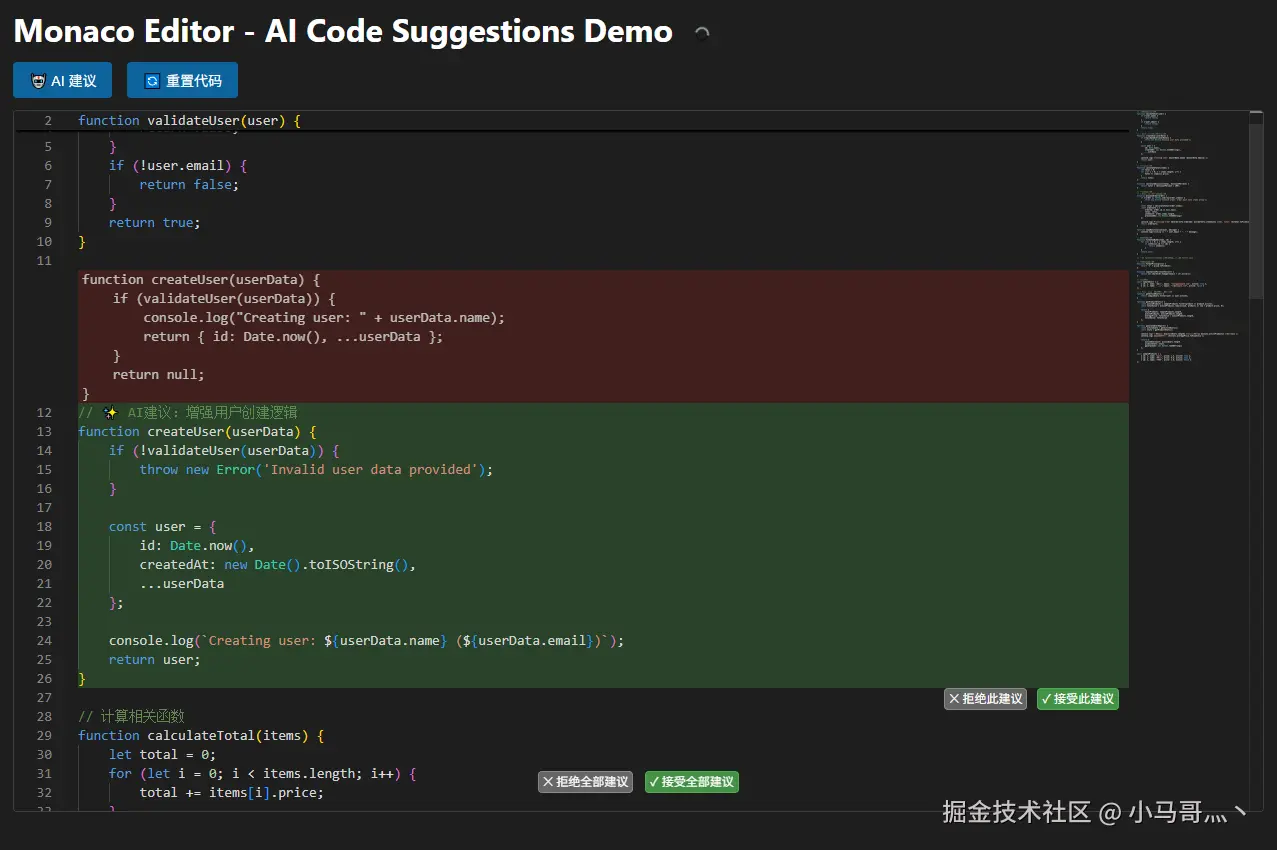Click the spinner icon beside the page title
The height and width of the screenshot is (850, 1277).
point(702,32)
